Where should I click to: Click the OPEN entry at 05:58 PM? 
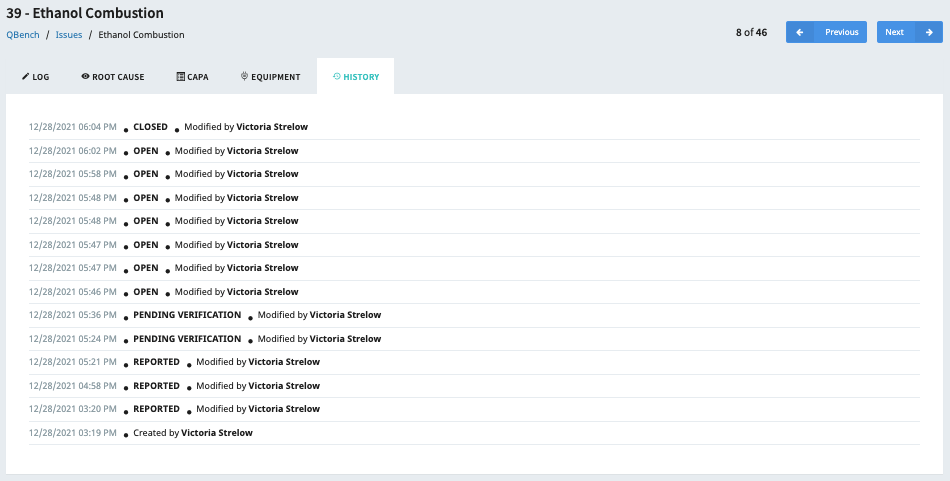474,174
